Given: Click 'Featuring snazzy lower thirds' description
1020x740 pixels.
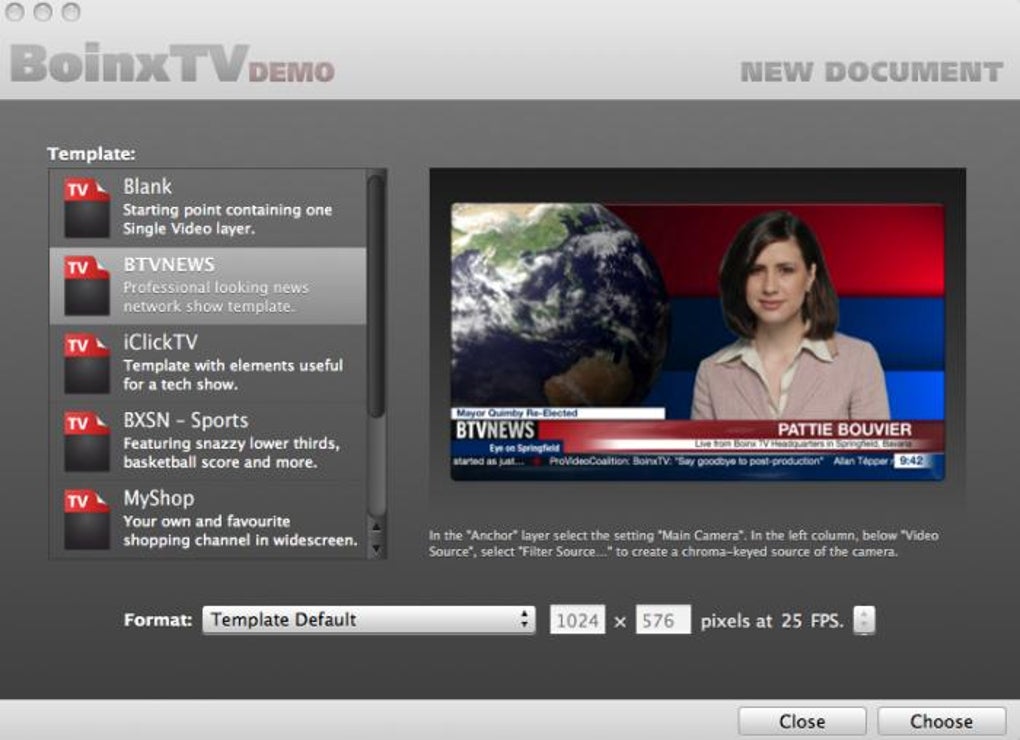Looking at the screenshot, I should [x=231, y=453].
